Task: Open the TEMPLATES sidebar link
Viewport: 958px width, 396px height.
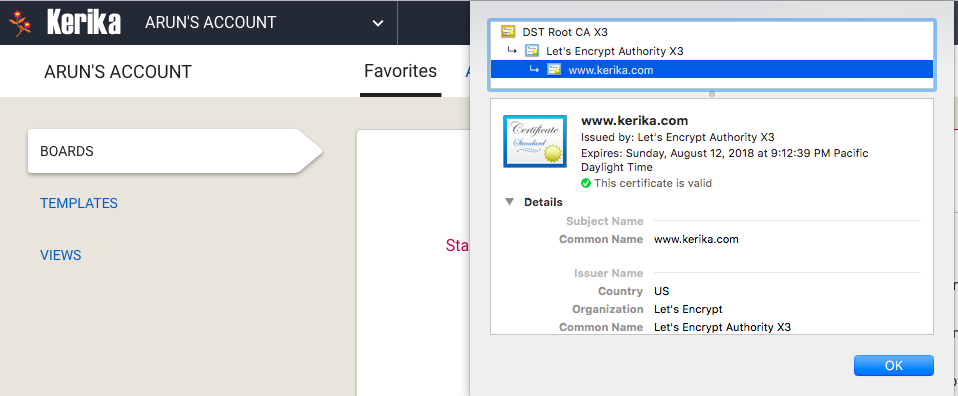Action: (79, 203)
